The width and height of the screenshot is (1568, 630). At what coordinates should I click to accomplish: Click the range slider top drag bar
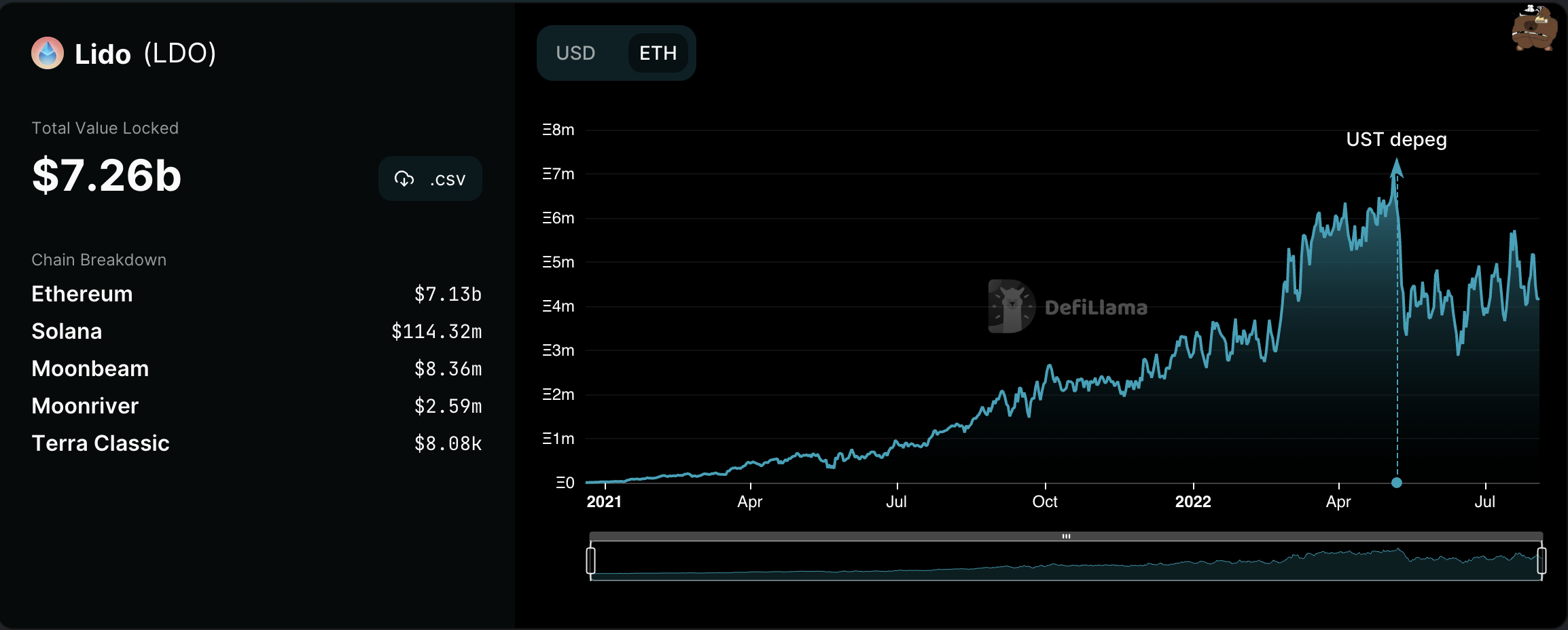[1066, 536]
